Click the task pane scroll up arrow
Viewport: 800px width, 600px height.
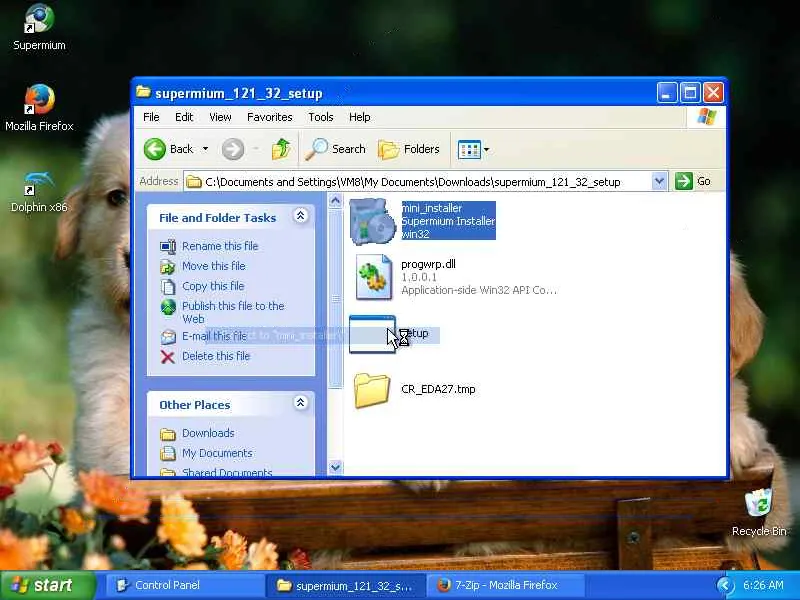pyautogui.click(x=335, y=201)
